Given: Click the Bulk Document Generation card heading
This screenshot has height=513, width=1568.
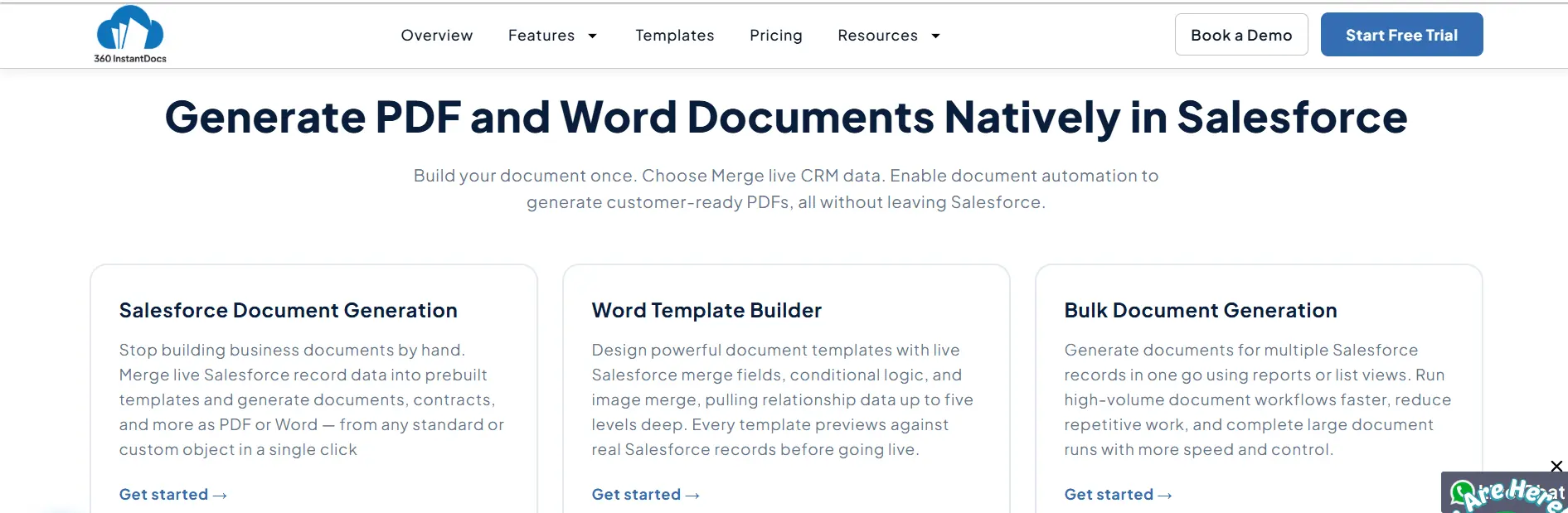Looking at the screenshot, I should 1201,311.
